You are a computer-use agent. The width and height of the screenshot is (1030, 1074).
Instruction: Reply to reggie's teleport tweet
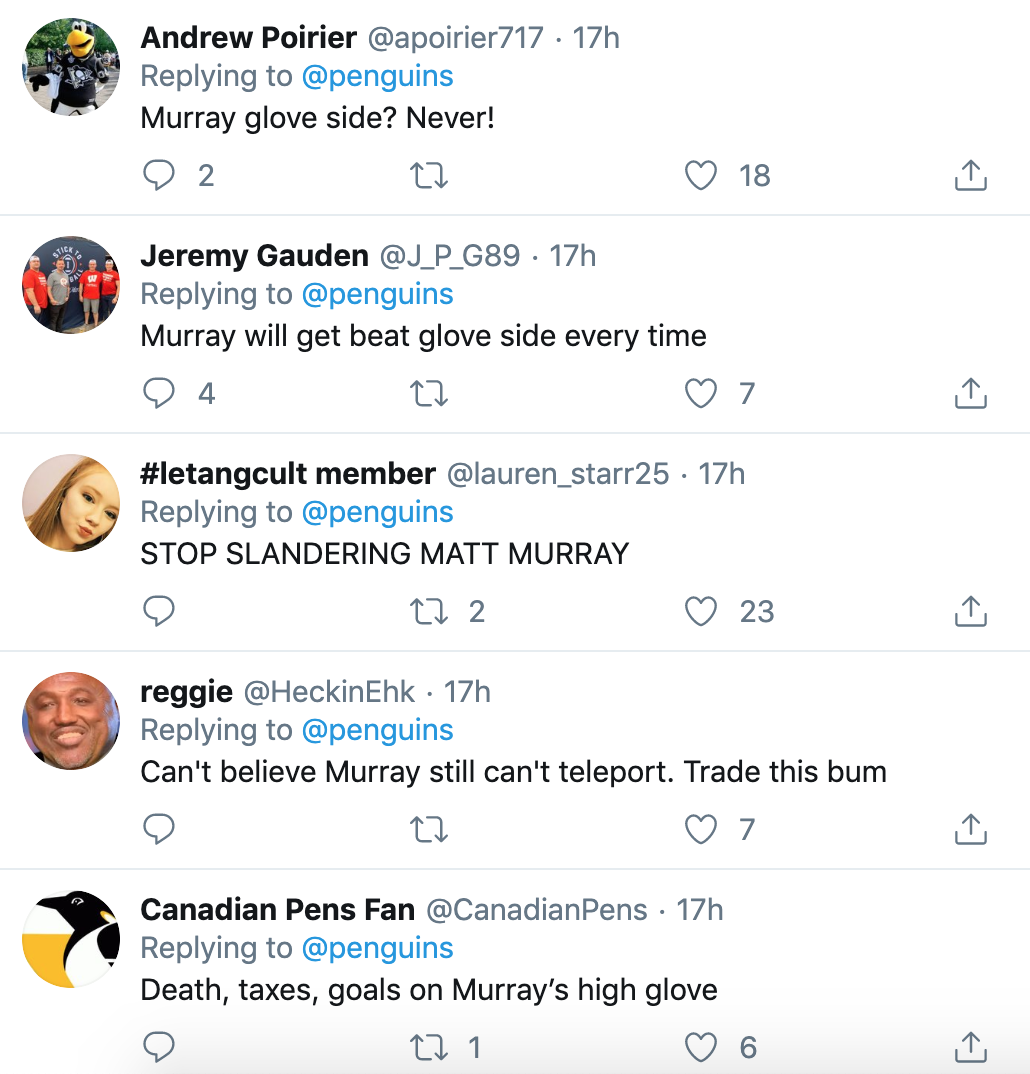click(x=159, y=830)
